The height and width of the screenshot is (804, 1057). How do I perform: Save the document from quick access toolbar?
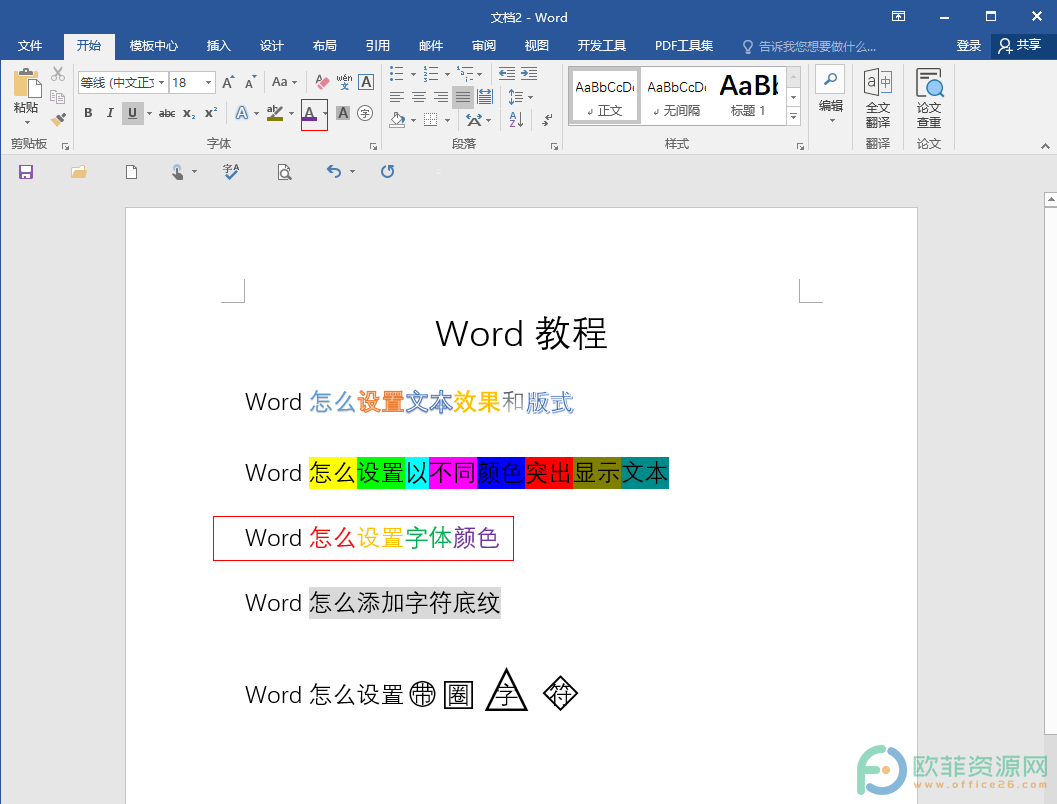pyautogui.click(x=26, y=173)
